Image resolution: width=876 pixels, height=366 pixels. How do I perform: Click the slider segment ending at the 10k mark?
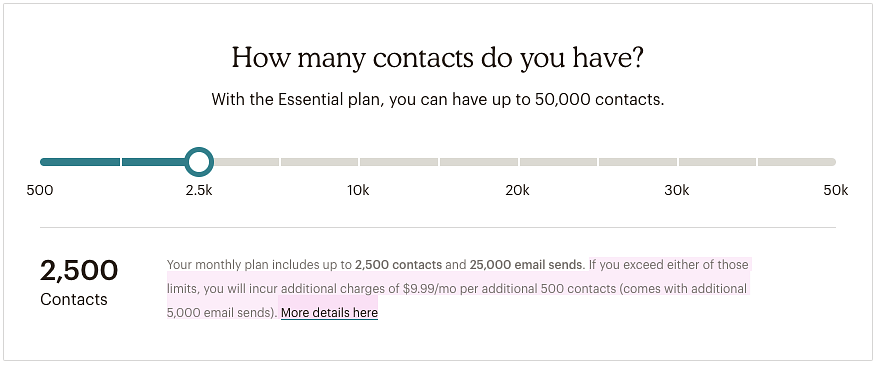[x=319, y=162]
